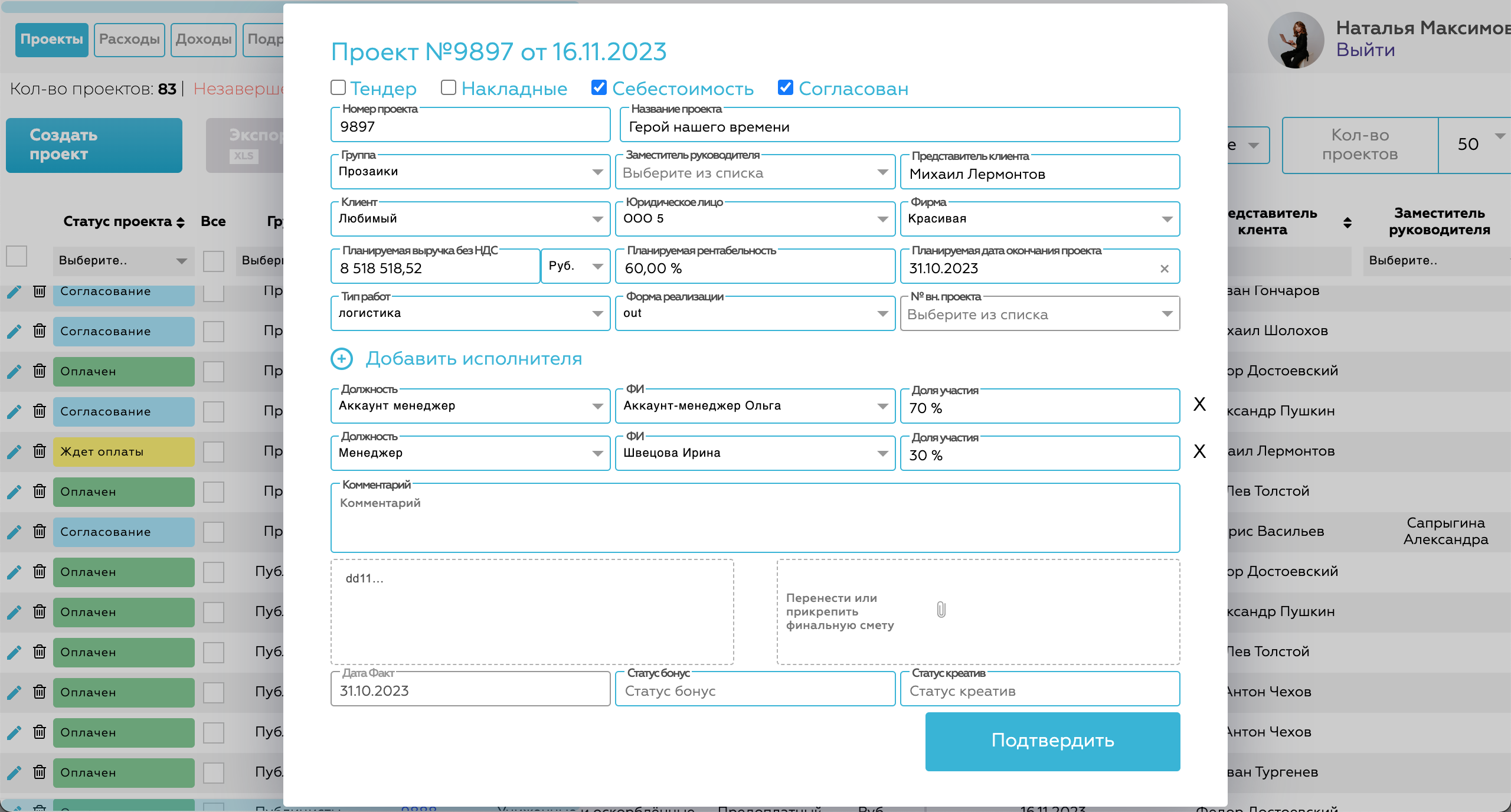
Task: Click the Название проекта input field
Action: [x=898, y=127]
